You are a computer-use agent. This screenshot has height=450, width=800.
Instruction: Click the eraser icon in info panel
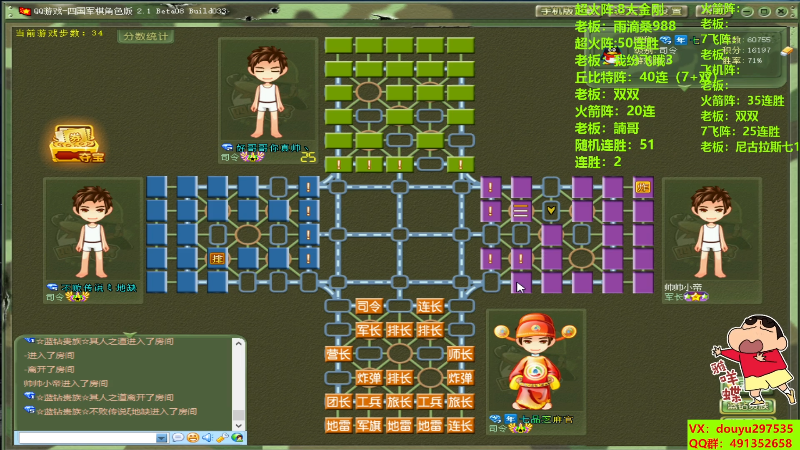click(x=787, y=50)
